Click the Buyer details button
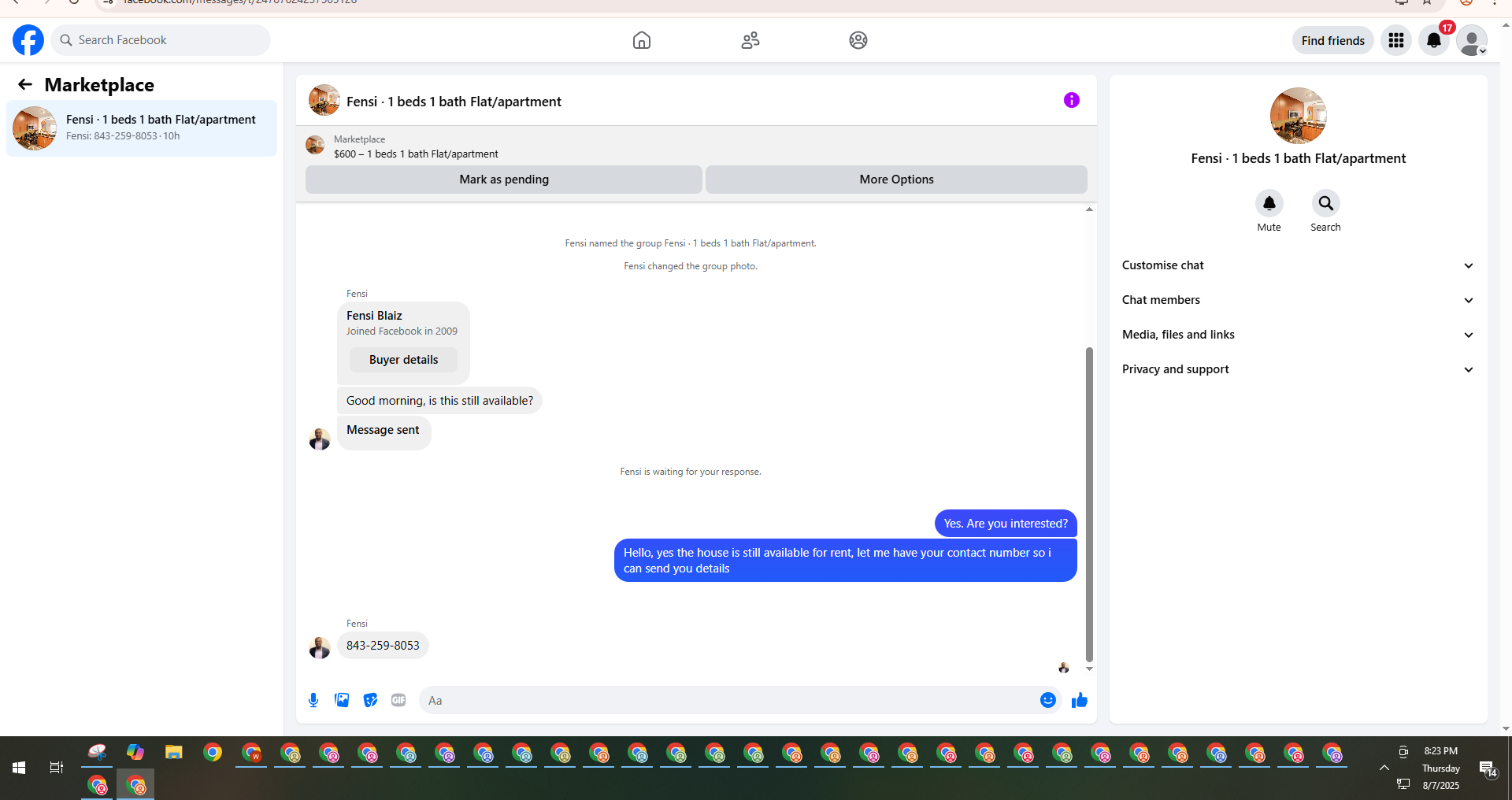The image size is (1512, 800). pyautogui.click(x=403, y=360)
